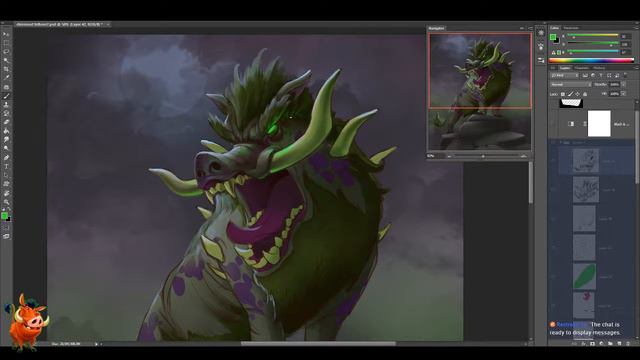Screen dimensions: 640x360
Task: Select the Eraser tool
Action: [6, 122]
